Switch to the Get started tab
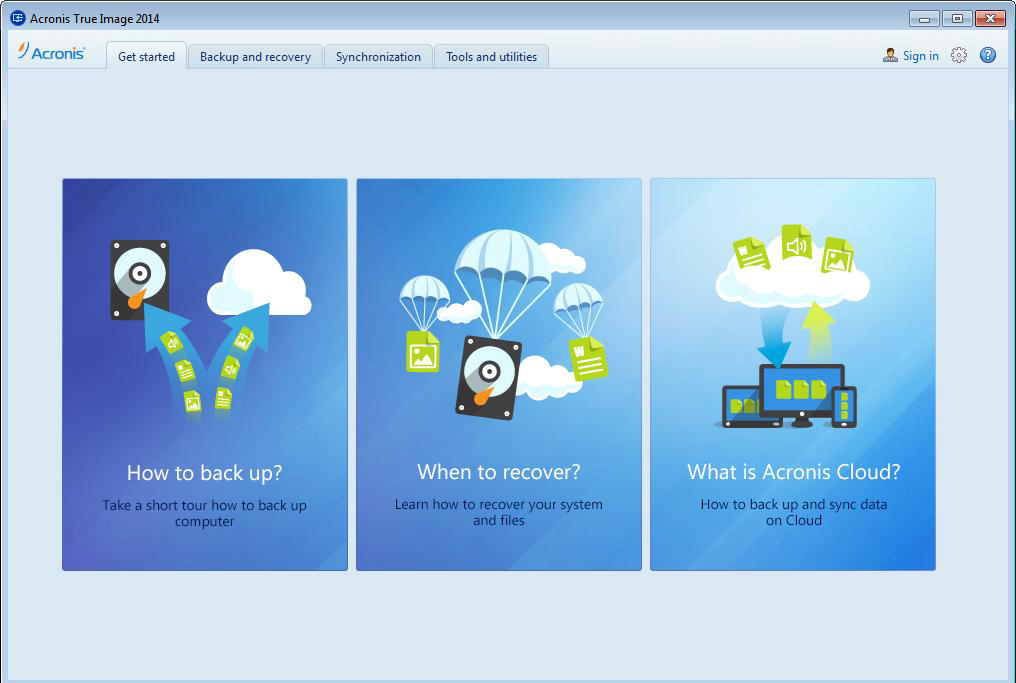 point(146,57)
